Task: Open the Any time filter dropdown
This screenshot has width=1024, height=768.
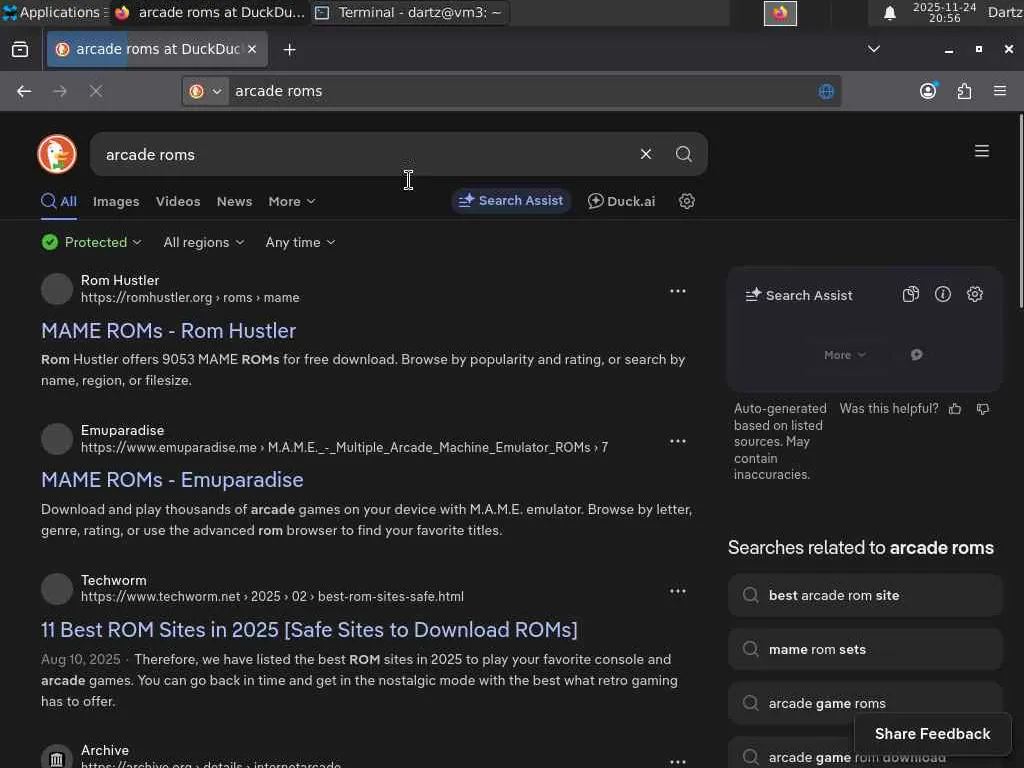Action: [300, 242]
